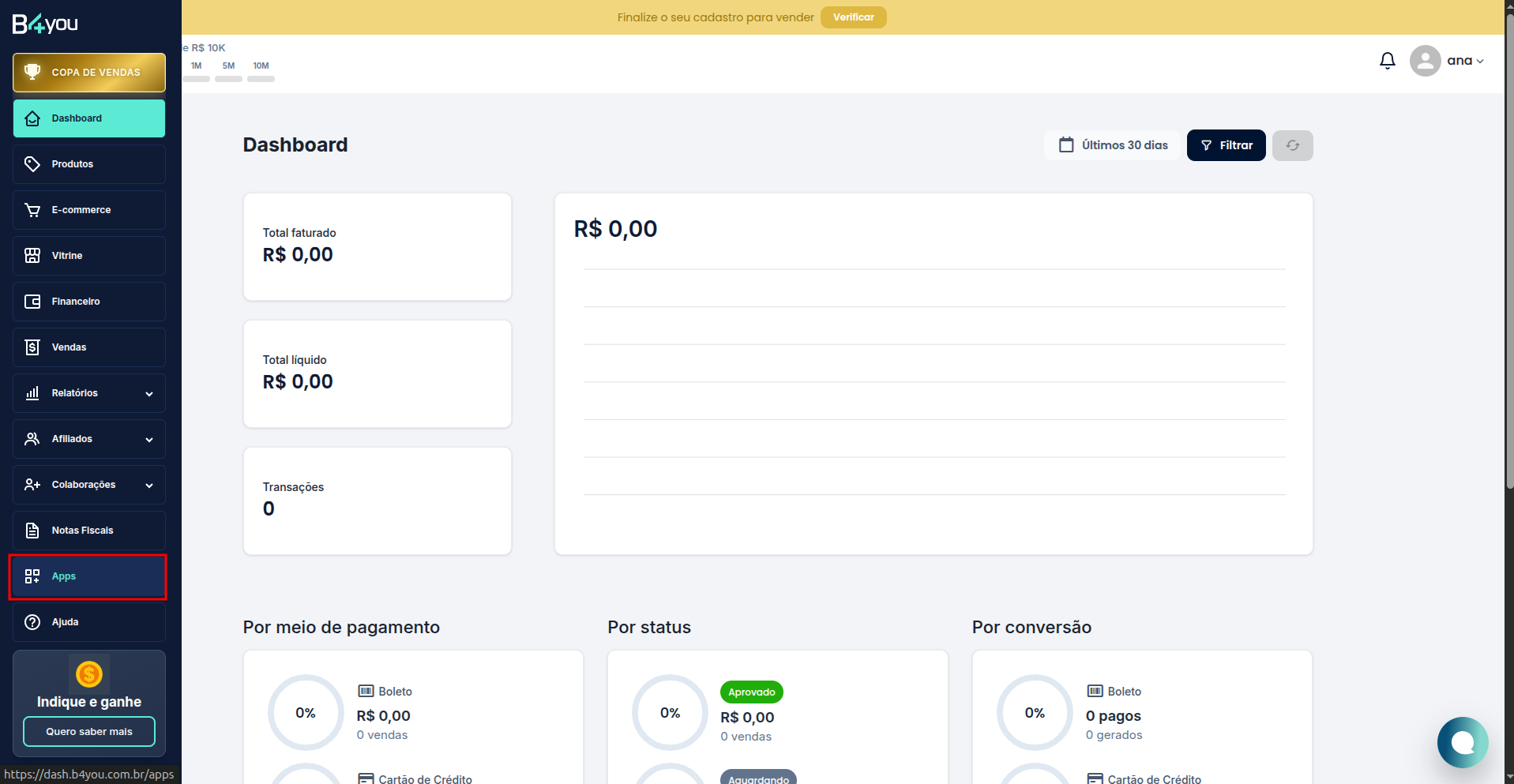The width and height of the screenshot is (1514, 784).
Task: Click the Boleto barcode icon under Por conversão
Action: pos(1095,692)
